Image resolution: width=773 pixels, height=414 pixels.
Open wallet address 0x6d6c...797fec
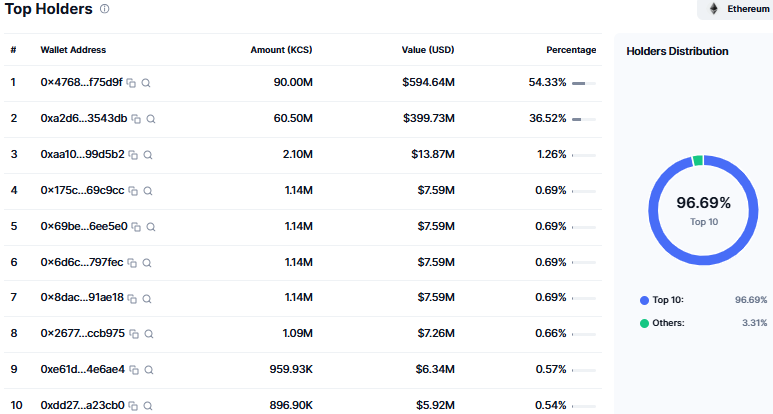(x=82, y=262)
